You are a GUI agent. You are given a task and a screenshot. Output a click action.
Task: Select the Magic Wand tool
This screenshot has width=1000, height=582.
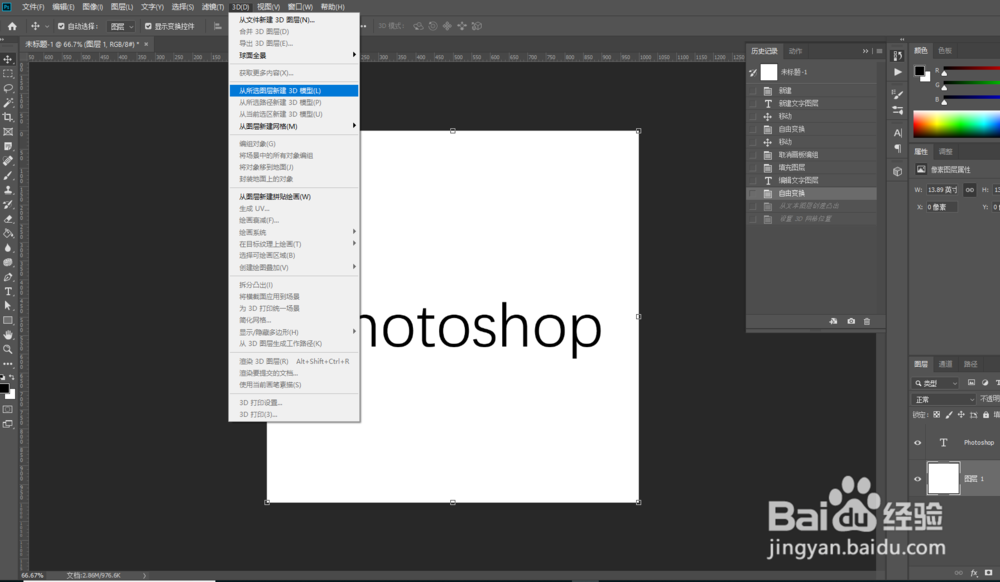tap(8, 103)
